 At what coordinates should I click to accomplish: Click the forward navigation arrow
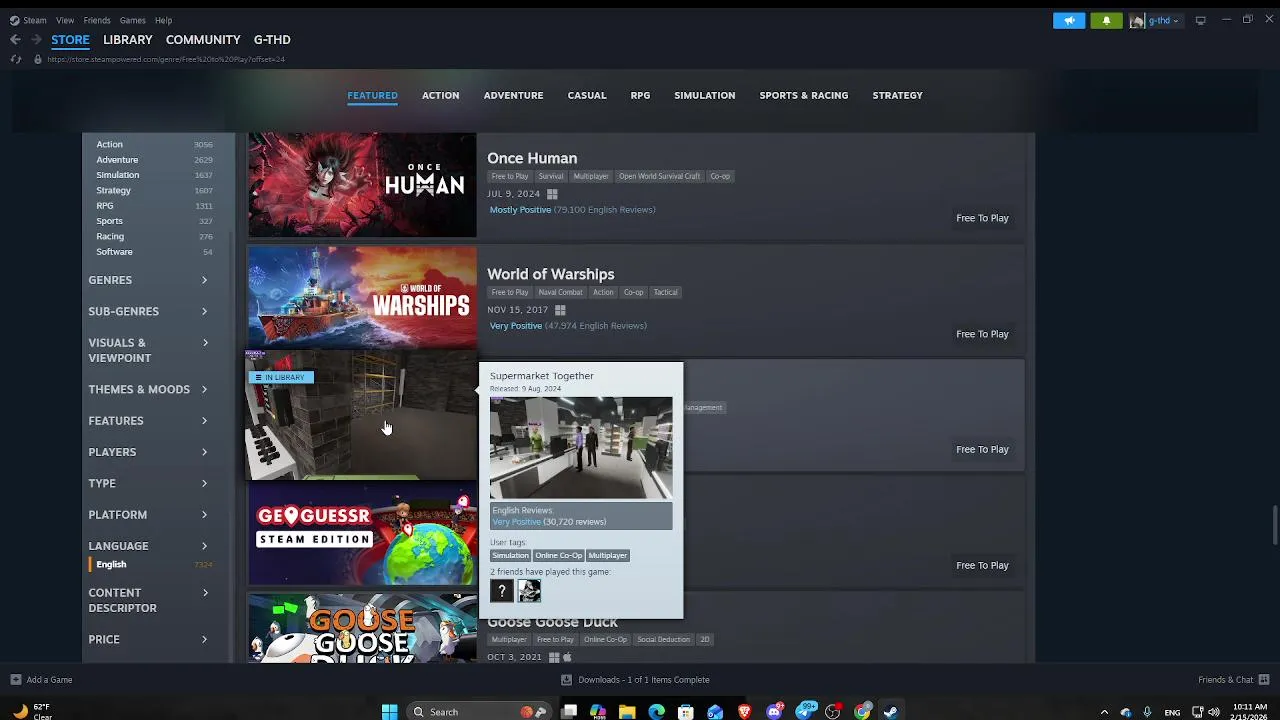coord(36,39)
